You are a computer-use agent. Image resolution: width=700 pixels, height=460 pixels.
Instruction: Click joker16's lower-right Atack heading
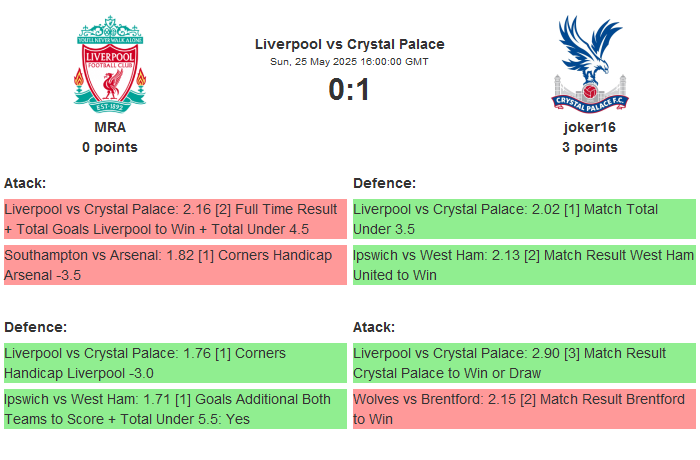click(x=374, y=327)
